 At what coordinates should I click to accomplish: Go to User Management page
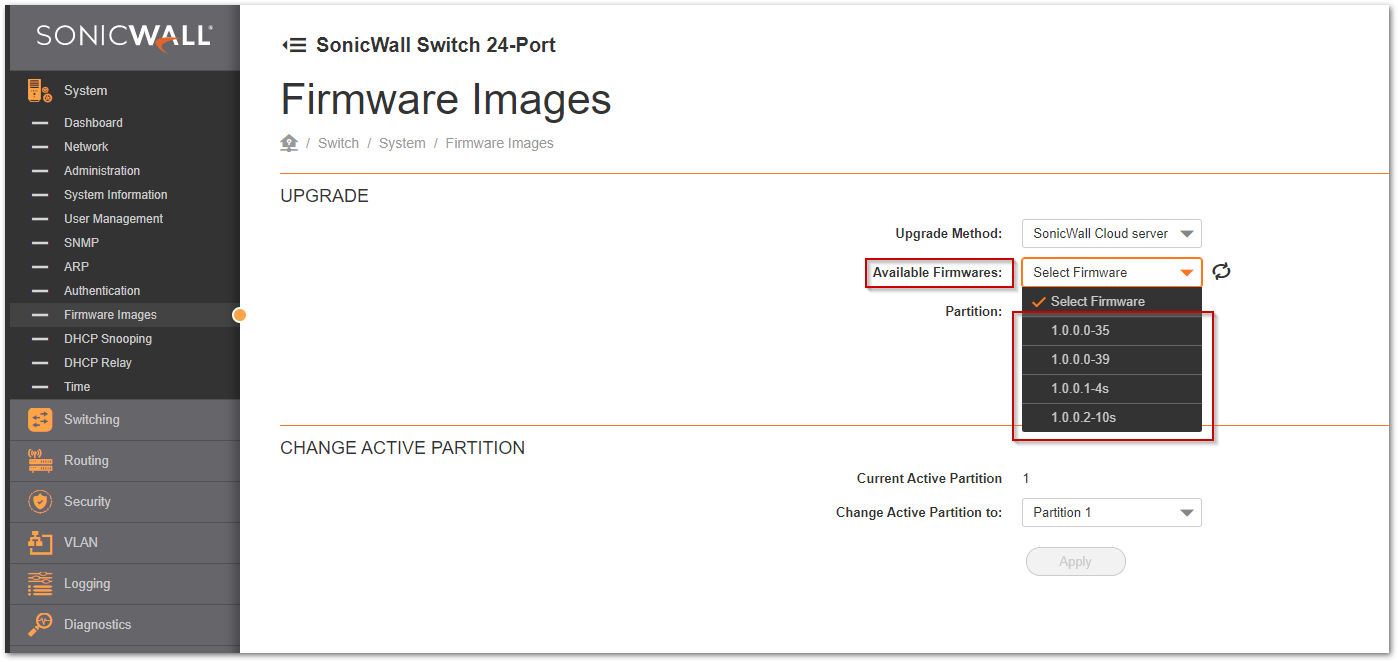click(113, 219)
